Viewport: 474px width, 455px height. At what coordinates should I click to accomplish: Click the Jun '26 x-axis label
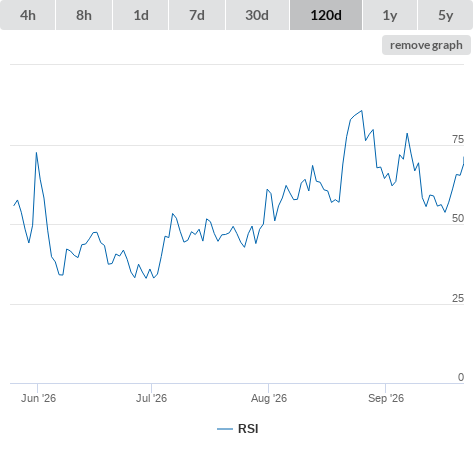(38, 398)
